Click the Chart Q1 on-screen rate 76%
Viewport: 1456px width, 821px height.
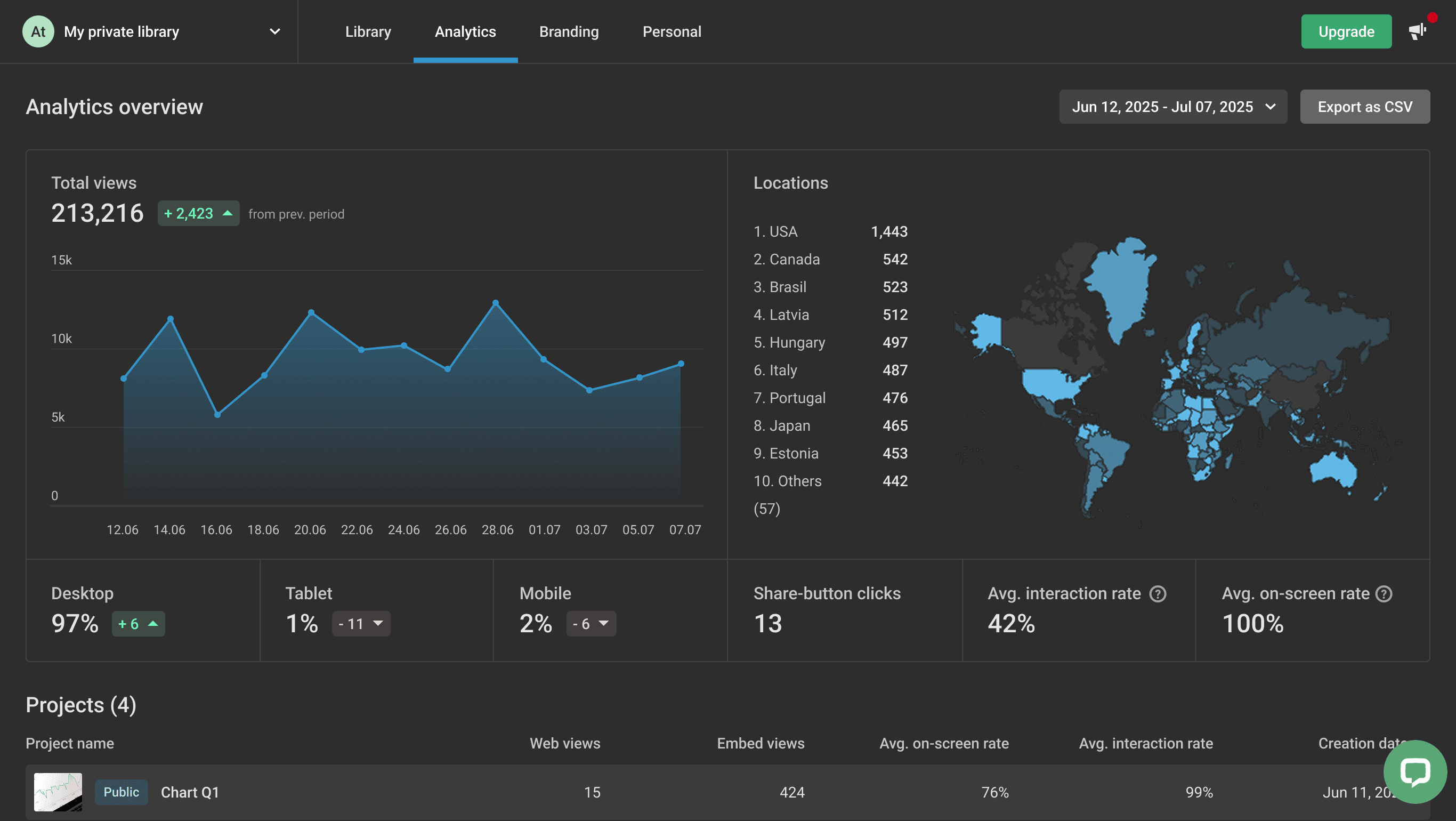995,792
